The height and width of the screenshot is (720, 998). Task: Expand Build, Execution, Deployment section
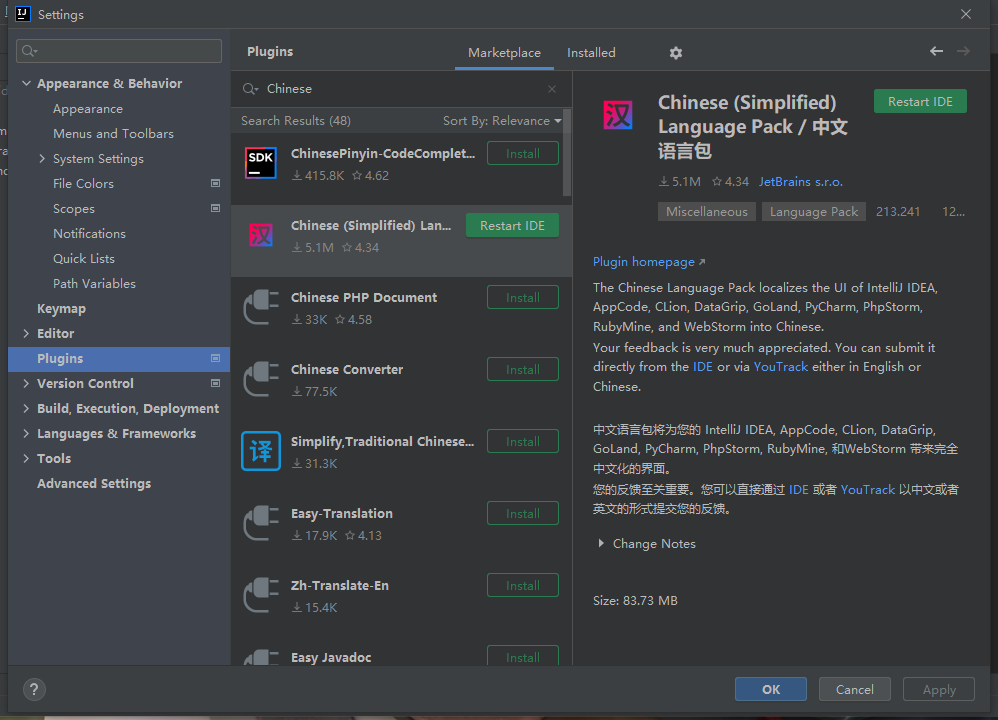pos(26,408)
